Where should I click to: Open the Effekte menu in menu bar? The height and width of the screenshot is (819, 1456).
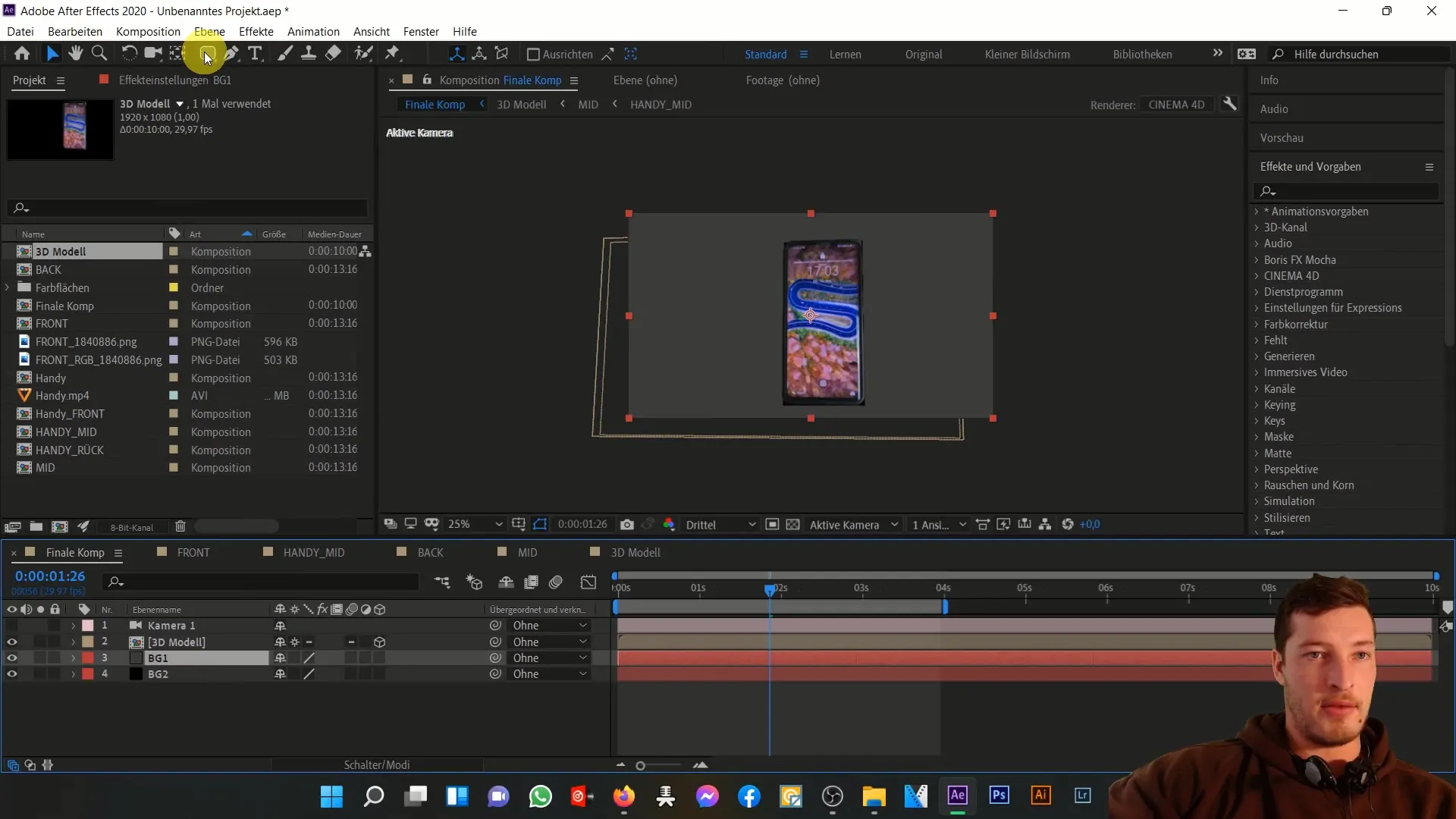257,31
